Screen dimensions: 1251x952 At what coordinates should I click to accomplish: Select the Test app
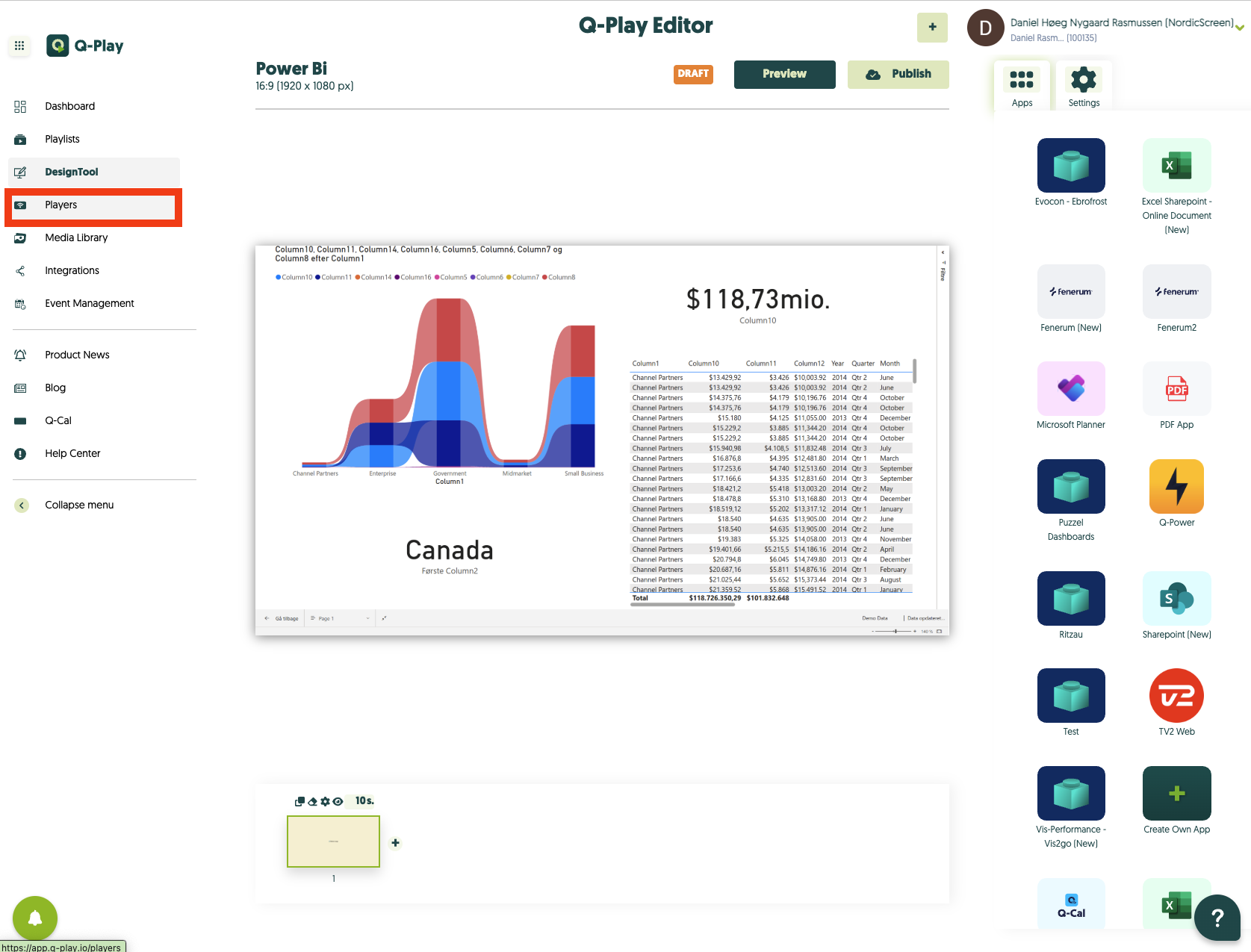1071,695
